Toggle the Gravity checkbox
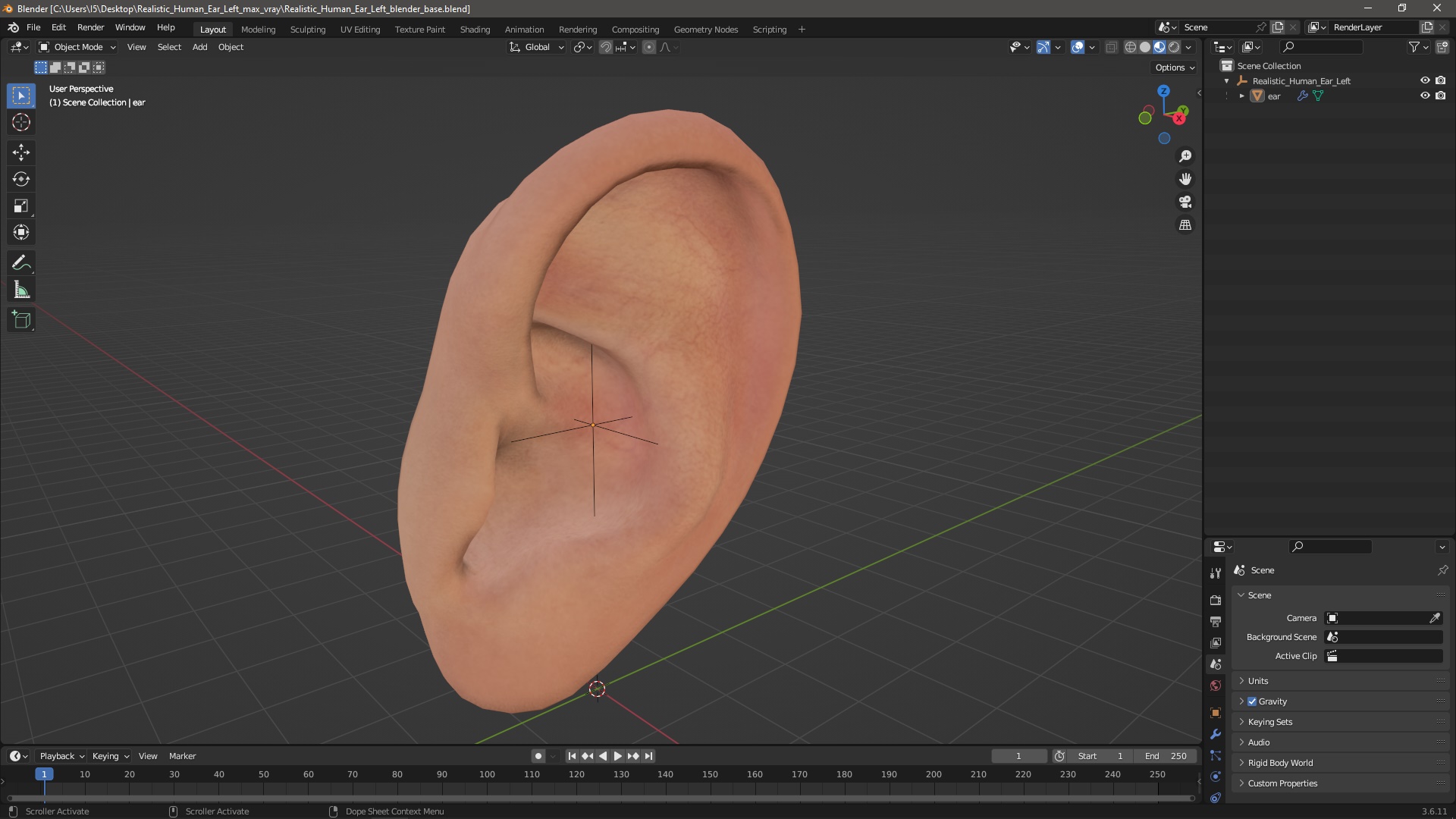 (1252, 701)
